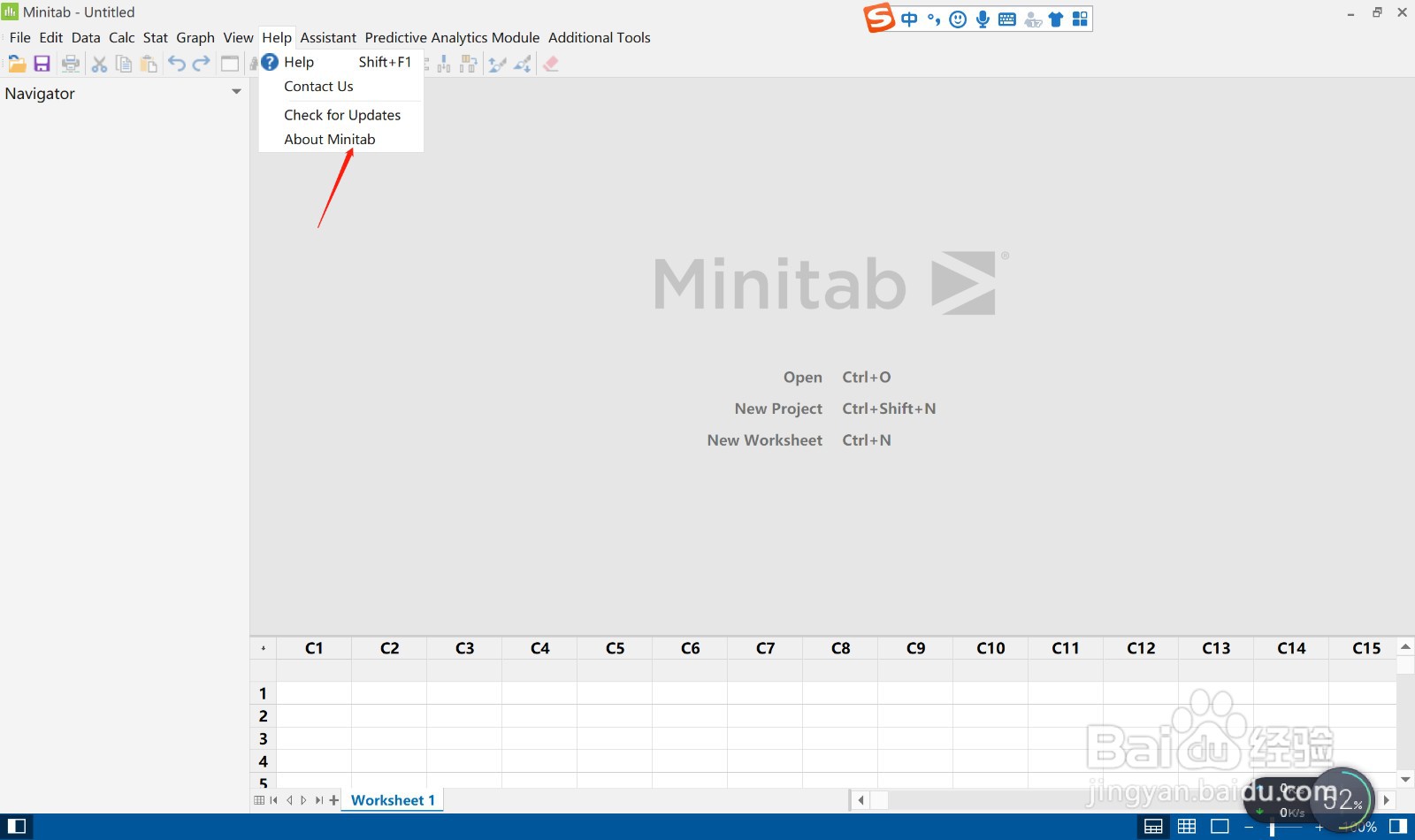This screenshot has height=840, width=1415.
Task: Go to first worksheet tab arrow
Action: pyautogui.click(x=273, y=800)
